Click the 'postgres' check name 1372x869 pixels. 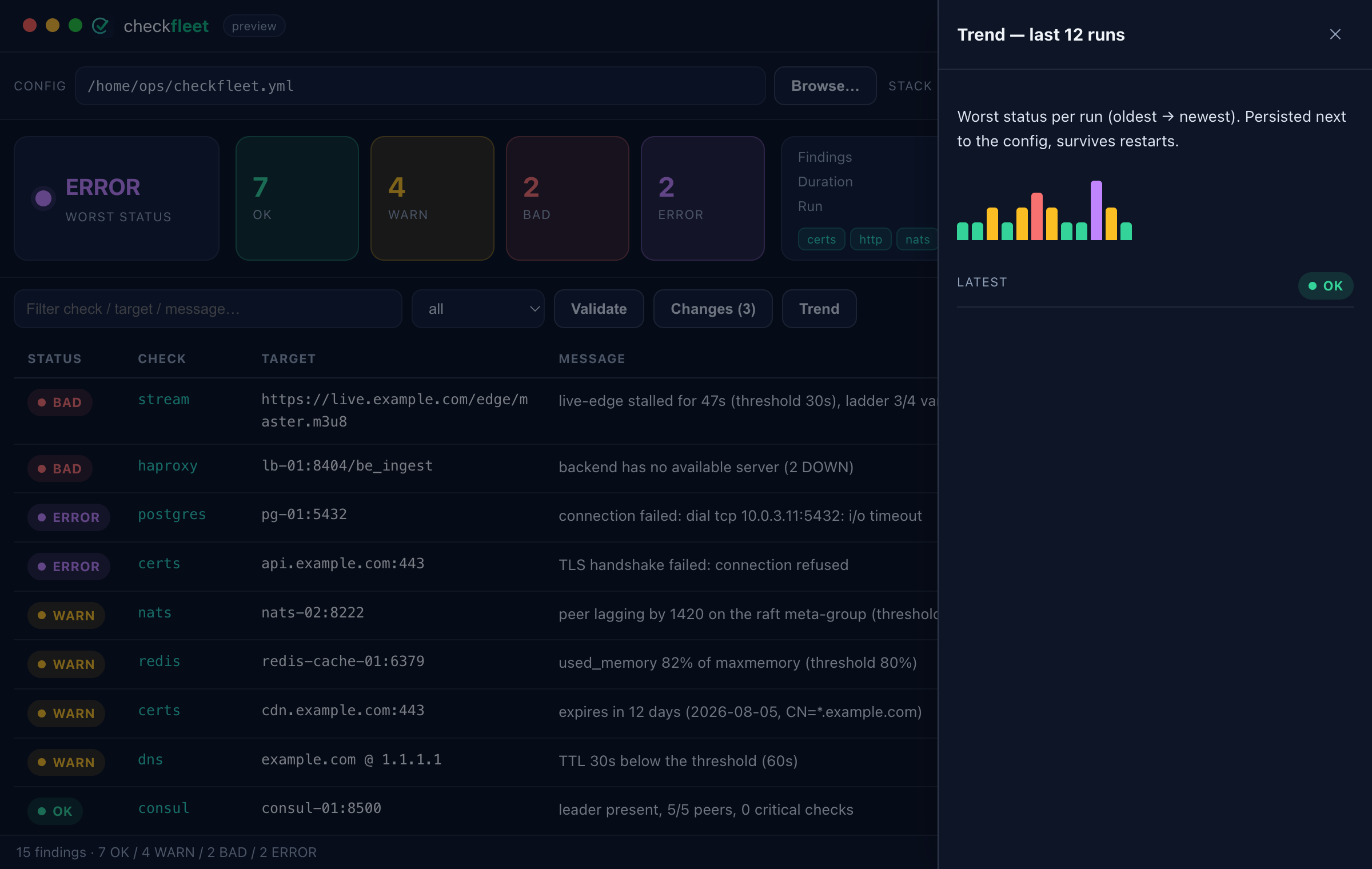tap(172, 515)
